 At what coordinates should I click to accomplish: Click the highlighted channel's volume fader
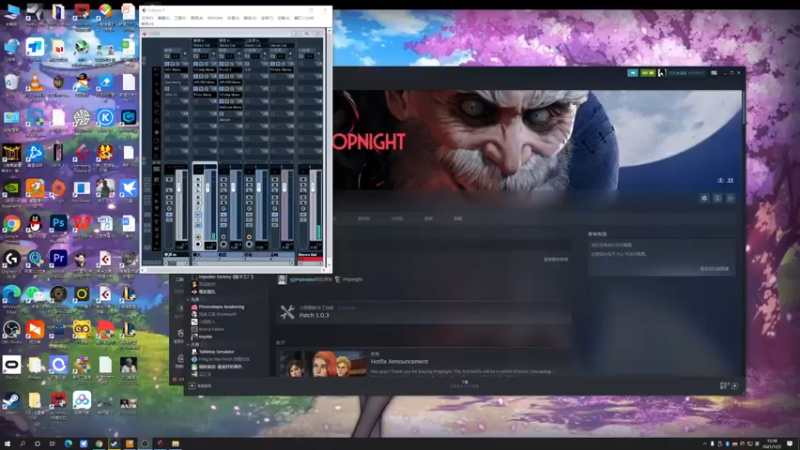pyautogui.click(x=208, y=188)
